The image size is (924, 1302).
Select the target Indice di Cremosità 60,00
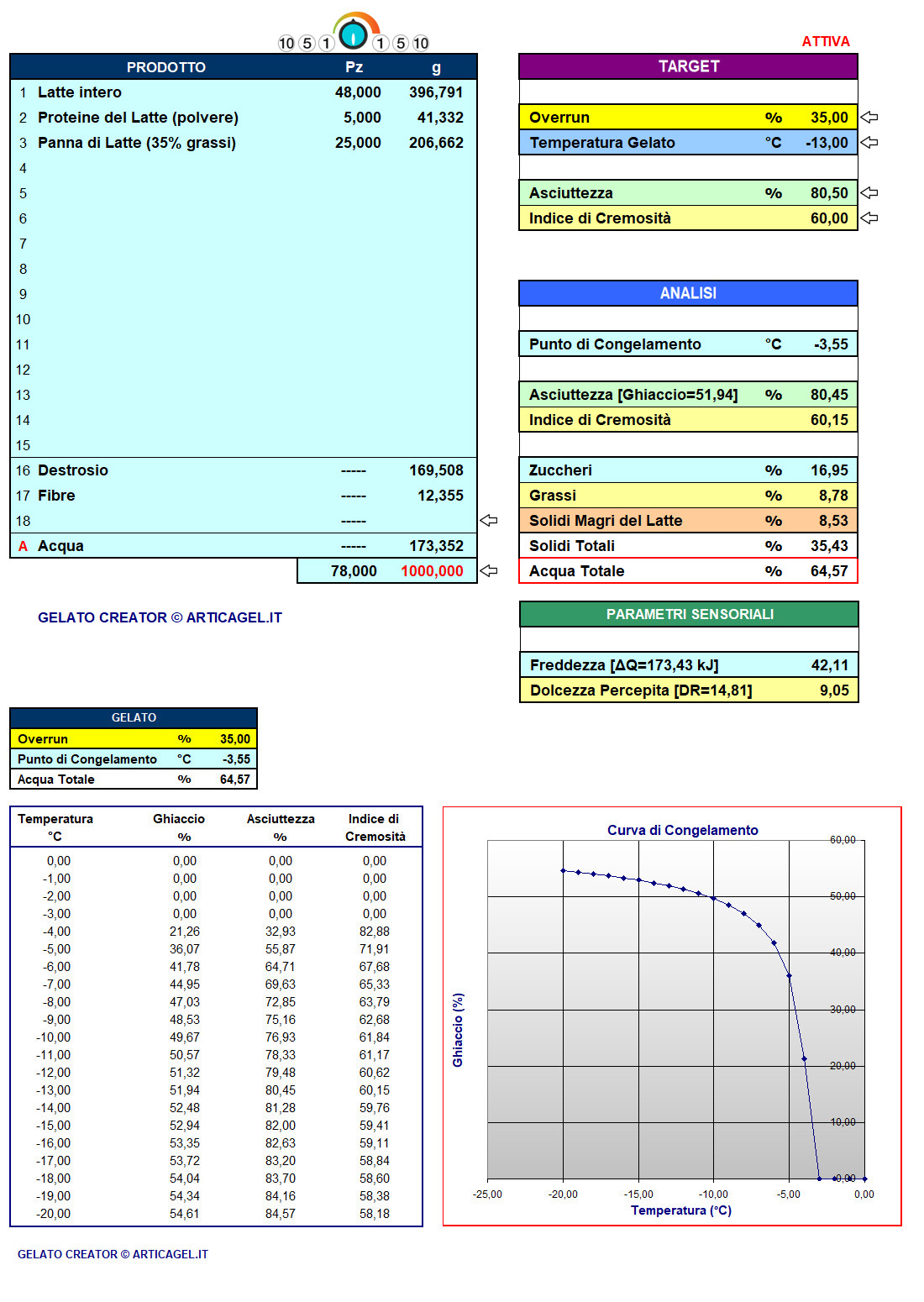click(x=829, y=218)
